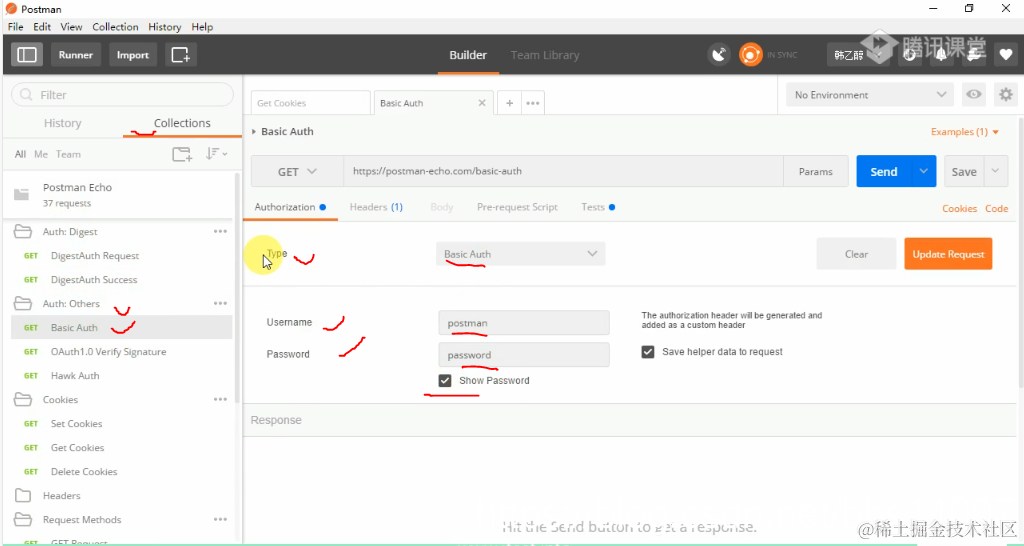Collapse the Cookies folder

pyautogui.click(x=23, y=400)
